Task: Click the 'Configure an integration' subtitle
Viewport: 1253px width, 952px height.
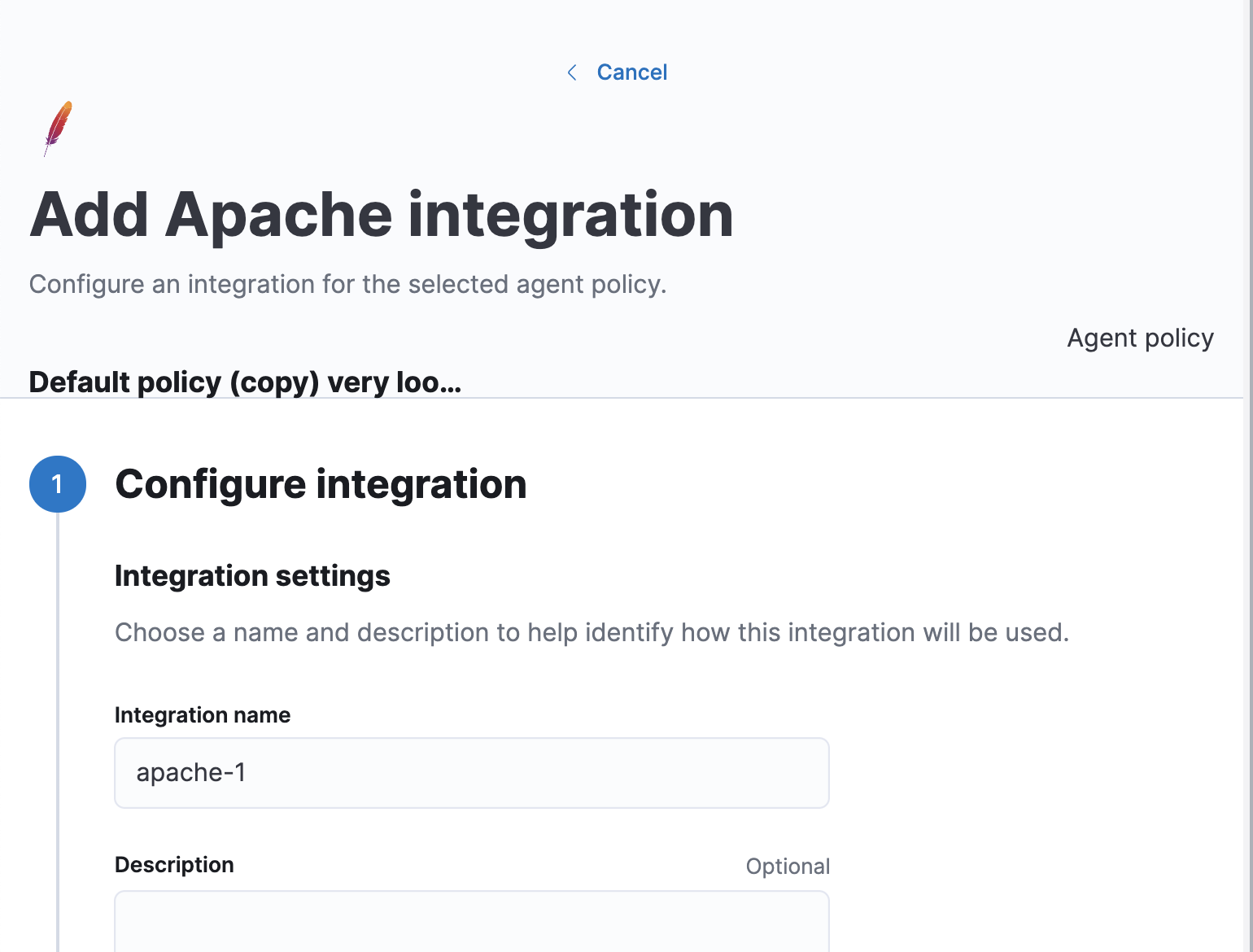Action: point(347,284)
